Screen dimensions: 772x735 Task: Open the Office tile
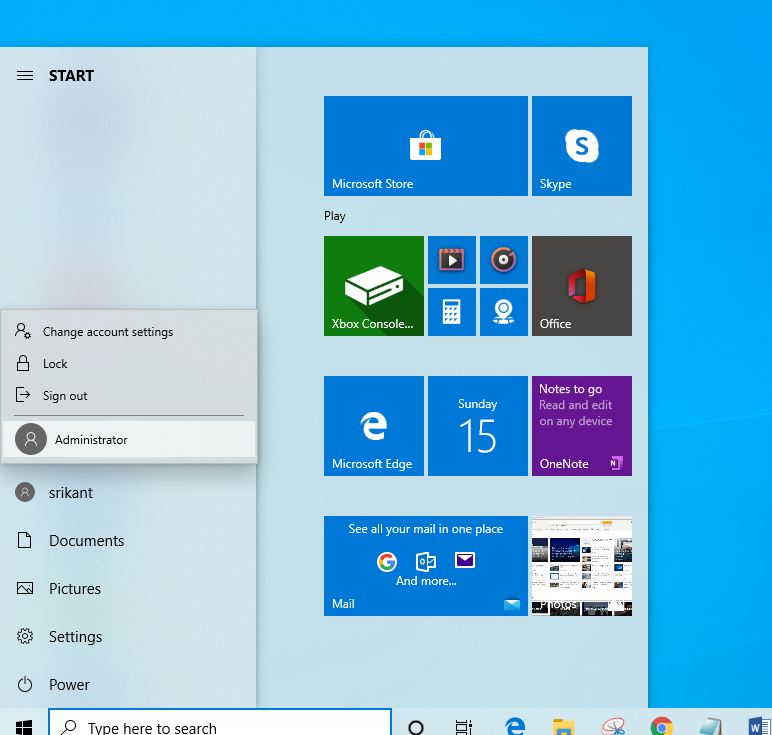pyautogui.click(x=581, y=286)
